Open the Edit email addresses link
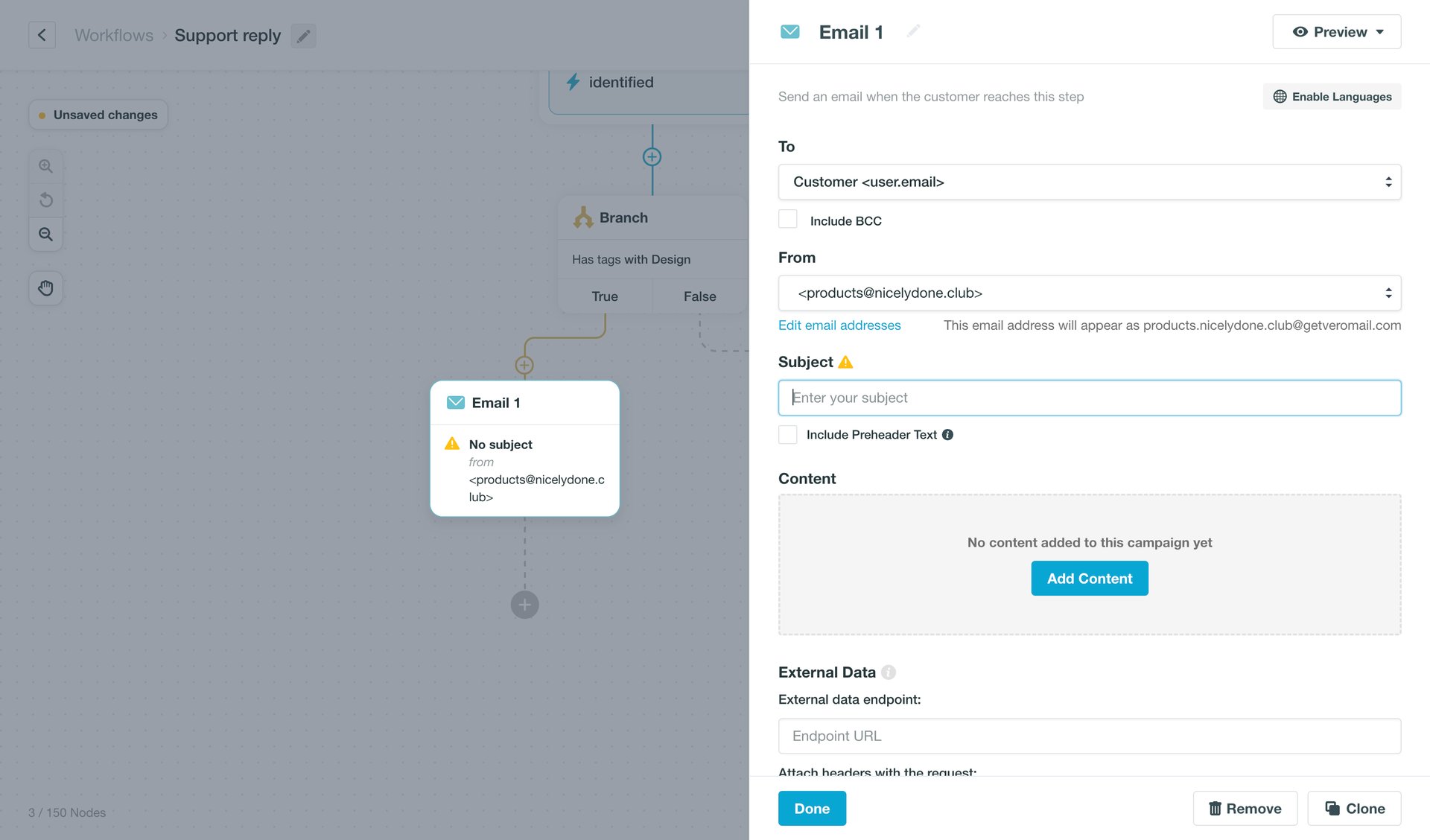The width and height of the screenshot is (1430, 840). 839,325
